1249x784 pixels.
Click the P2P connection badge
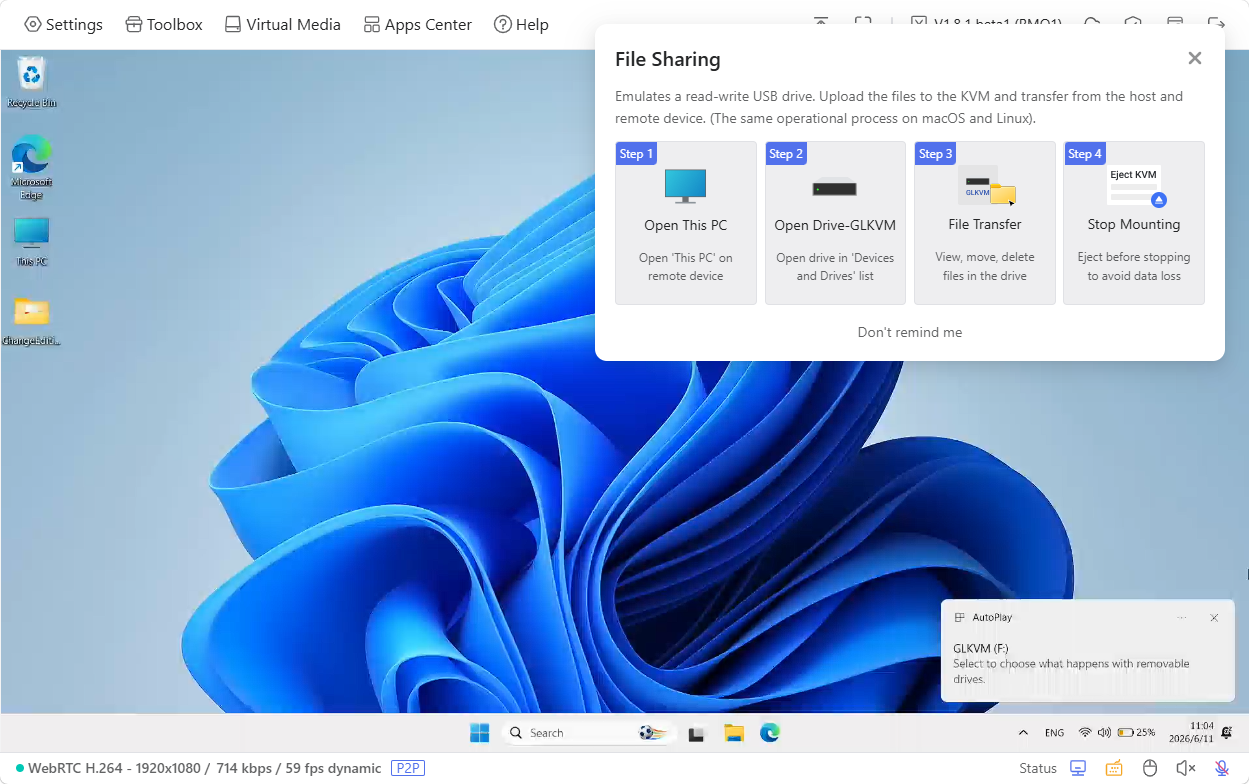[x=408, y=768]
